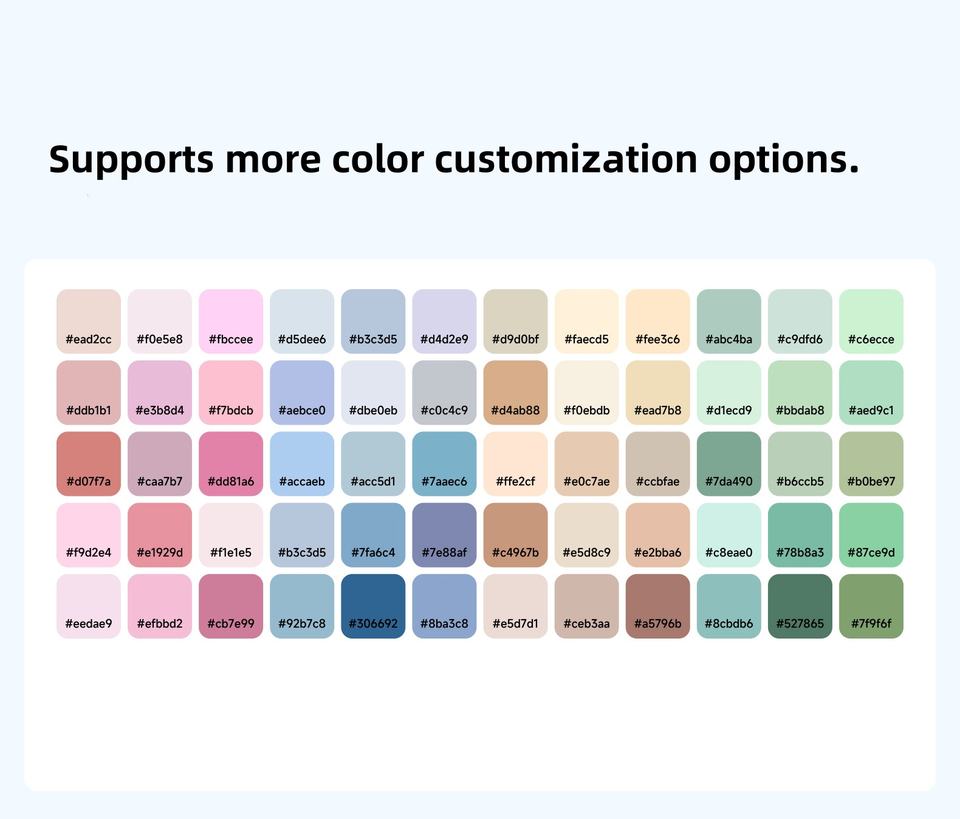Select the #ead2cc color swatch

88,321
